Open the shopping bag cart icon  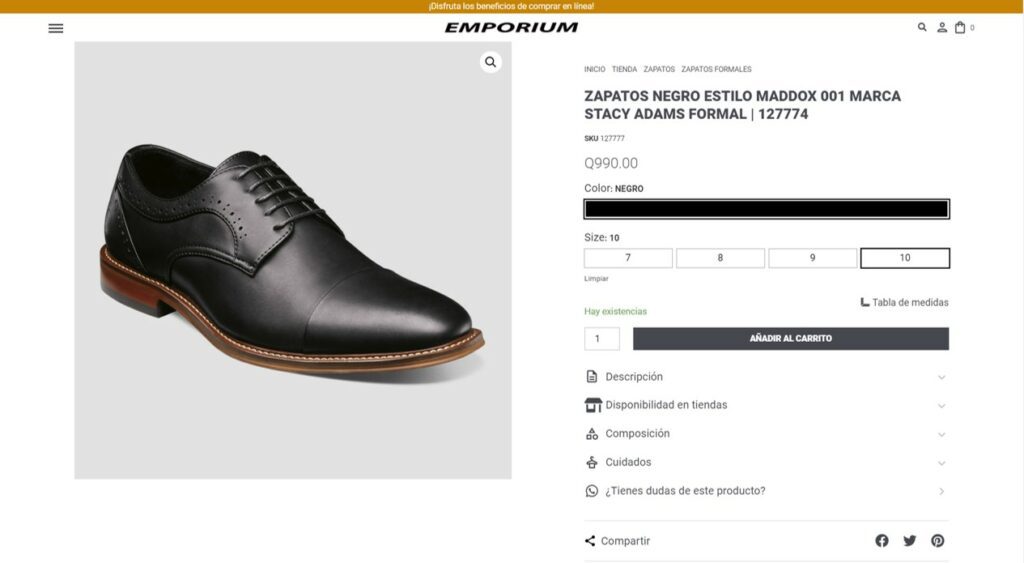pyautogui.click(x=960, y=27)
